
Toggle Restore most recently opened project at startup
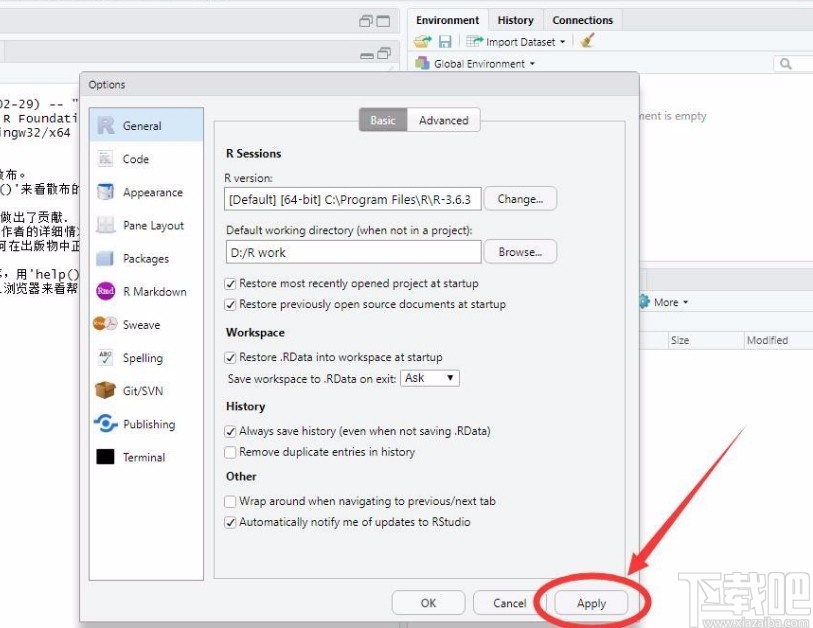click(x=230, y=284)
